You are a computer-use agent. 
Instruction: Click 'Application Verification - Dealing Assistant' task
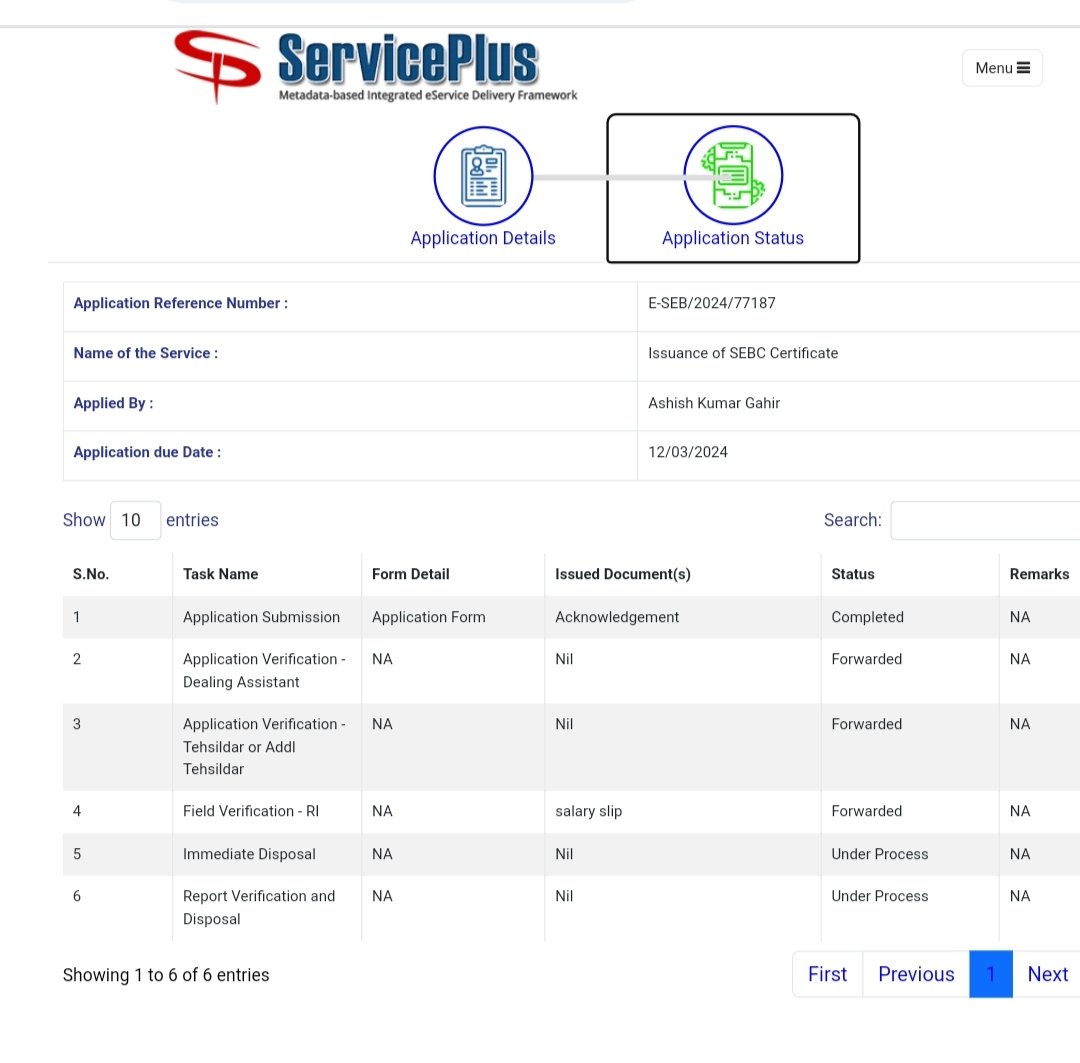pos(264,670)
